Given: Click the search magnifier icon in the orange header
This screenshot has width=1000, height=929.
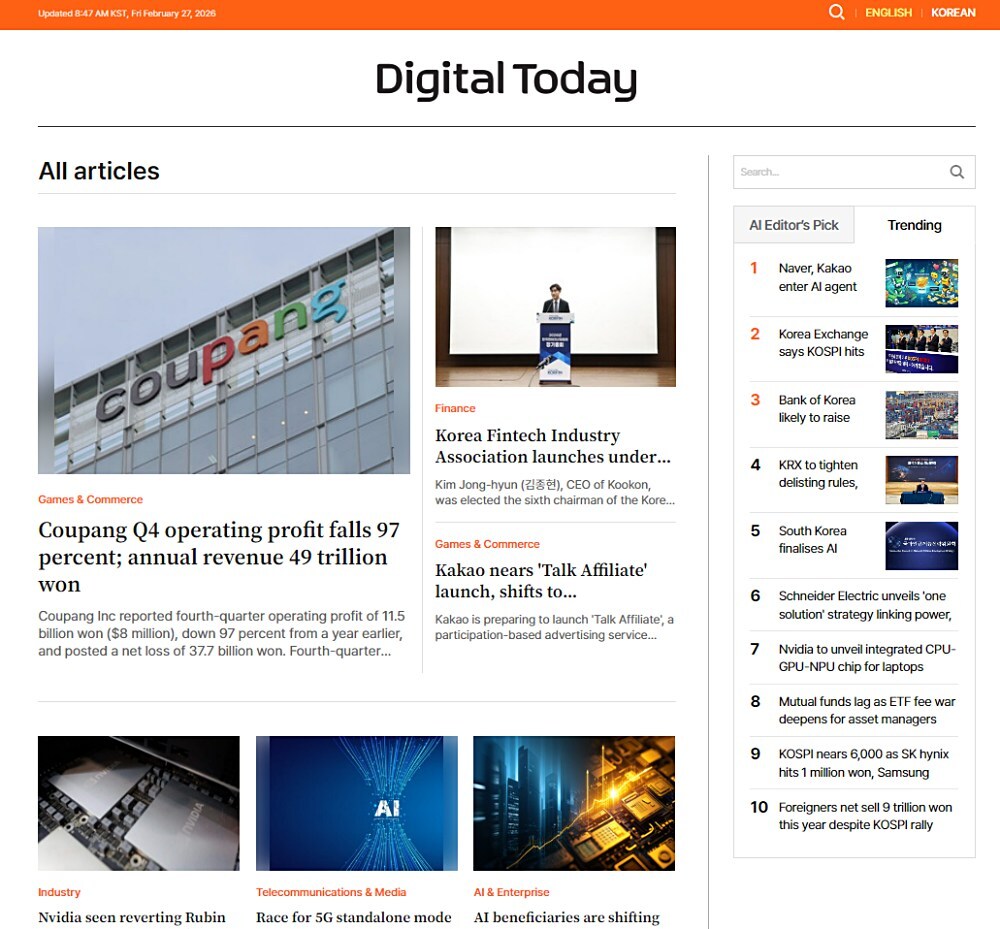Looking at the screenshot, I should click(x=836, y=12).
